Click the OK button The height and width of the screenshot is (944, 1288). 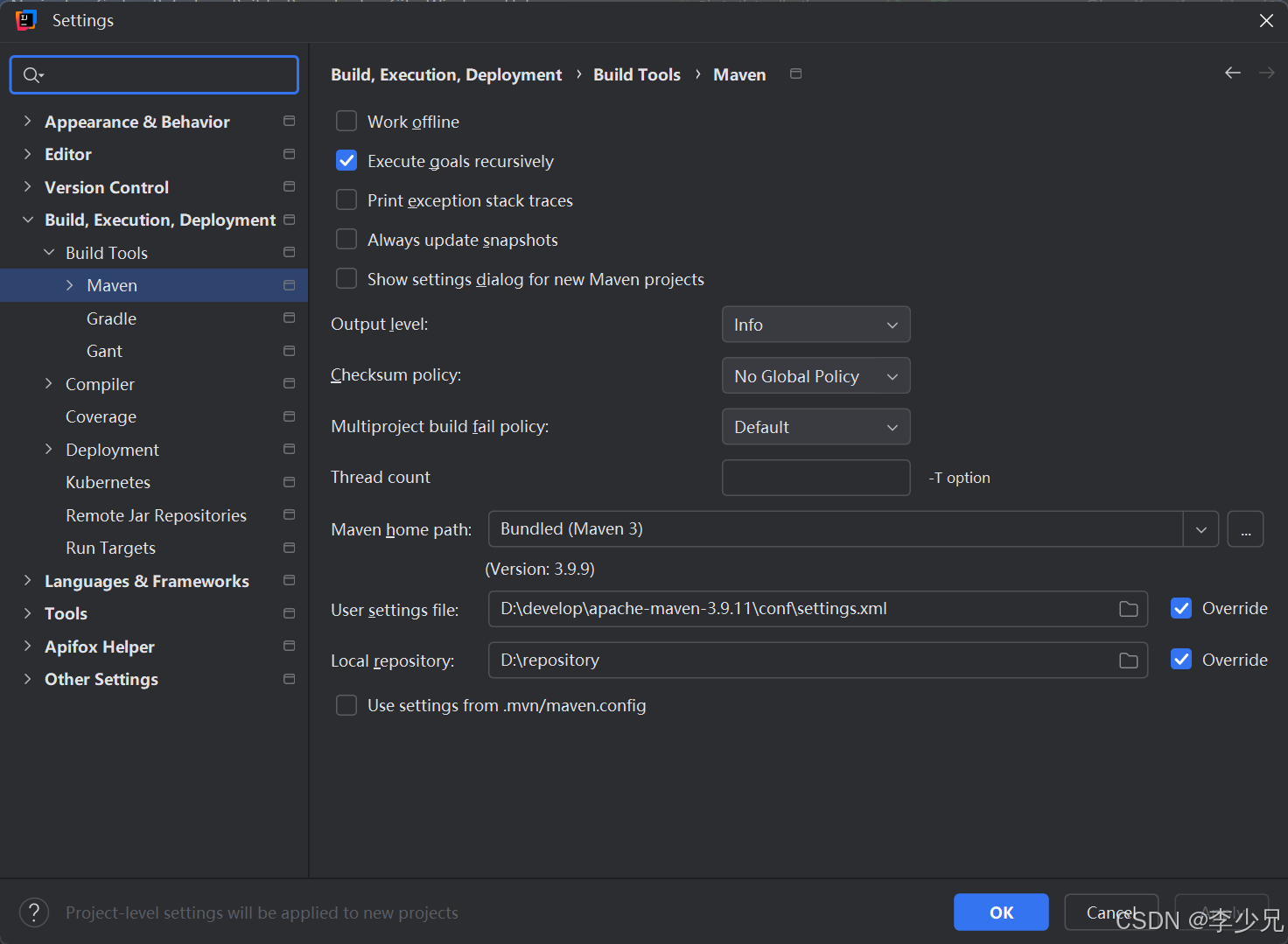1001,913
